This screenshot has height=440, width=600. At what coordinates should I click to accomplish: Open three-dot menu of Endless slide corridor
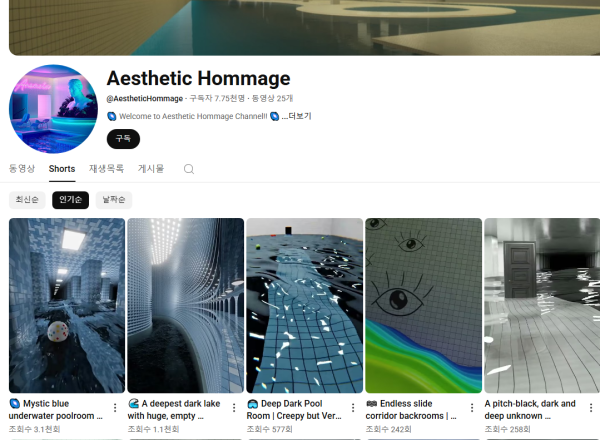coord(472,408)
